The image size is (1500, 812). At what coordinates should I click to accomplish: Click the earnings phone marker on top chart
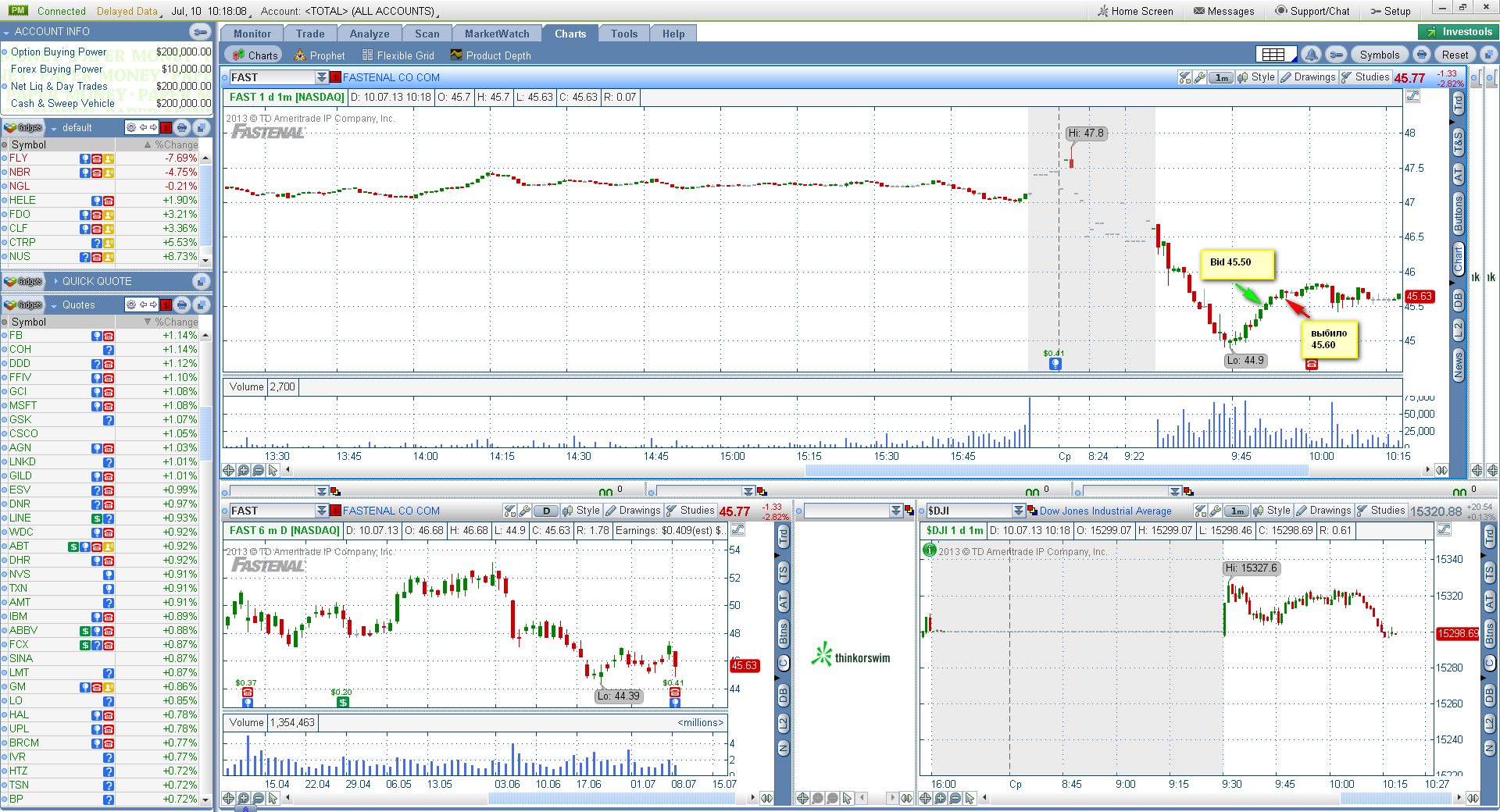click(x=1312, y=364)
